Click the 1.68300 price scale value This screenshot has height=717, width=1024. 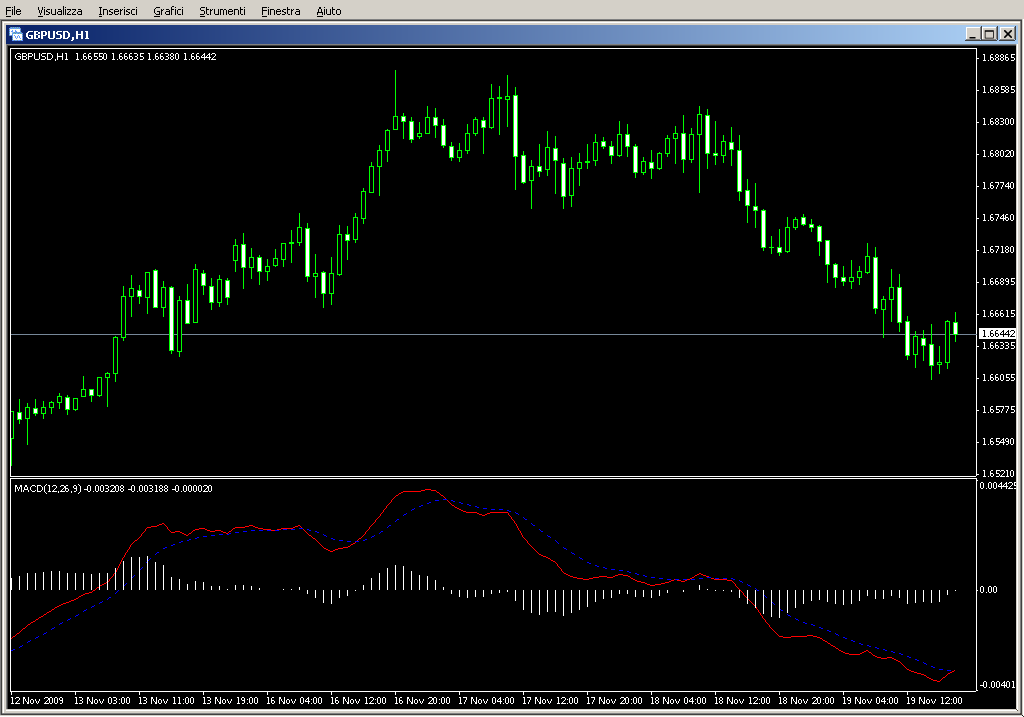click(x=999, y=121)
